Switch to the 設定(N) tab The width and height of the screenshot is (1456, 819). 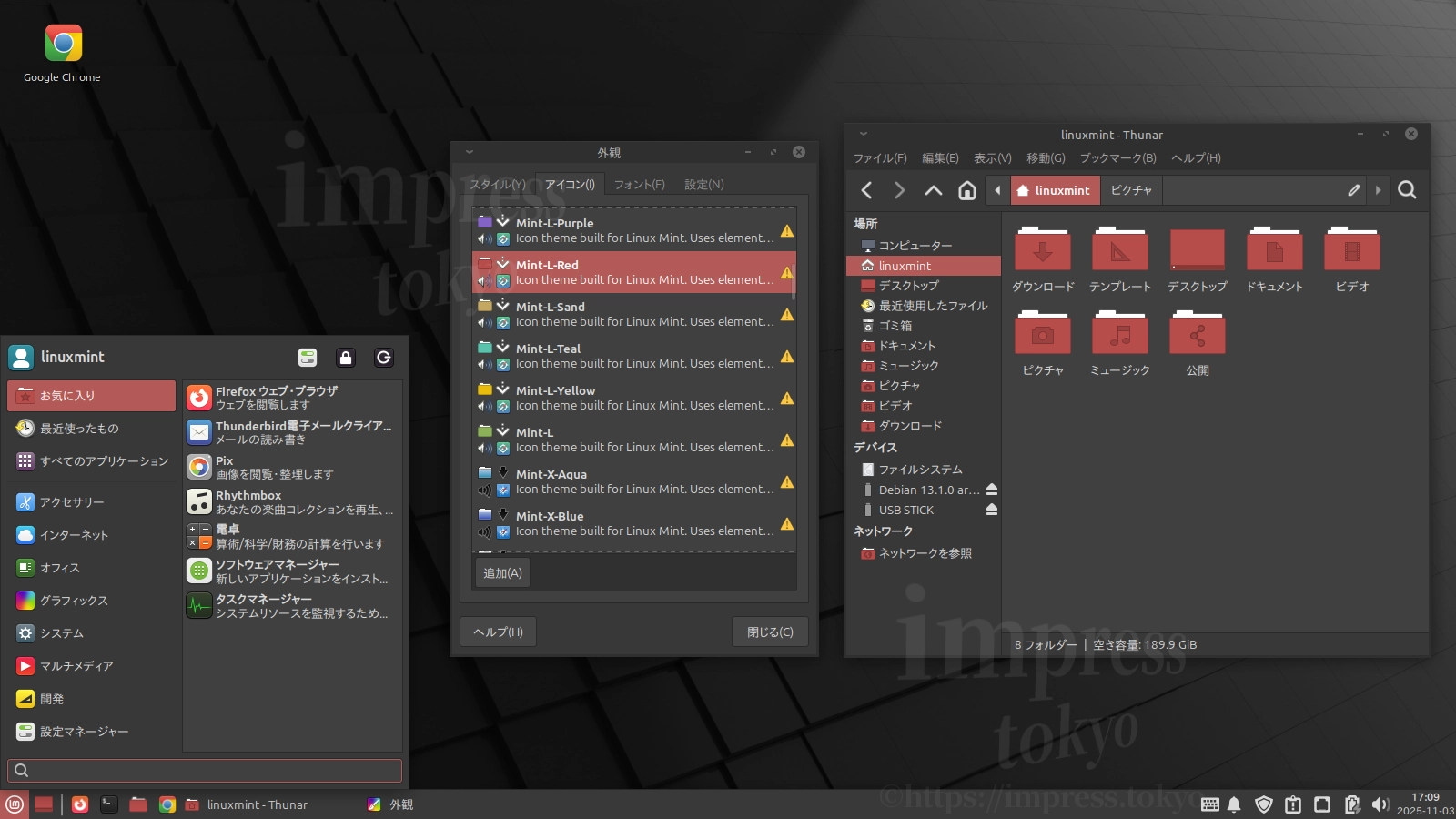tap(704, 185)
